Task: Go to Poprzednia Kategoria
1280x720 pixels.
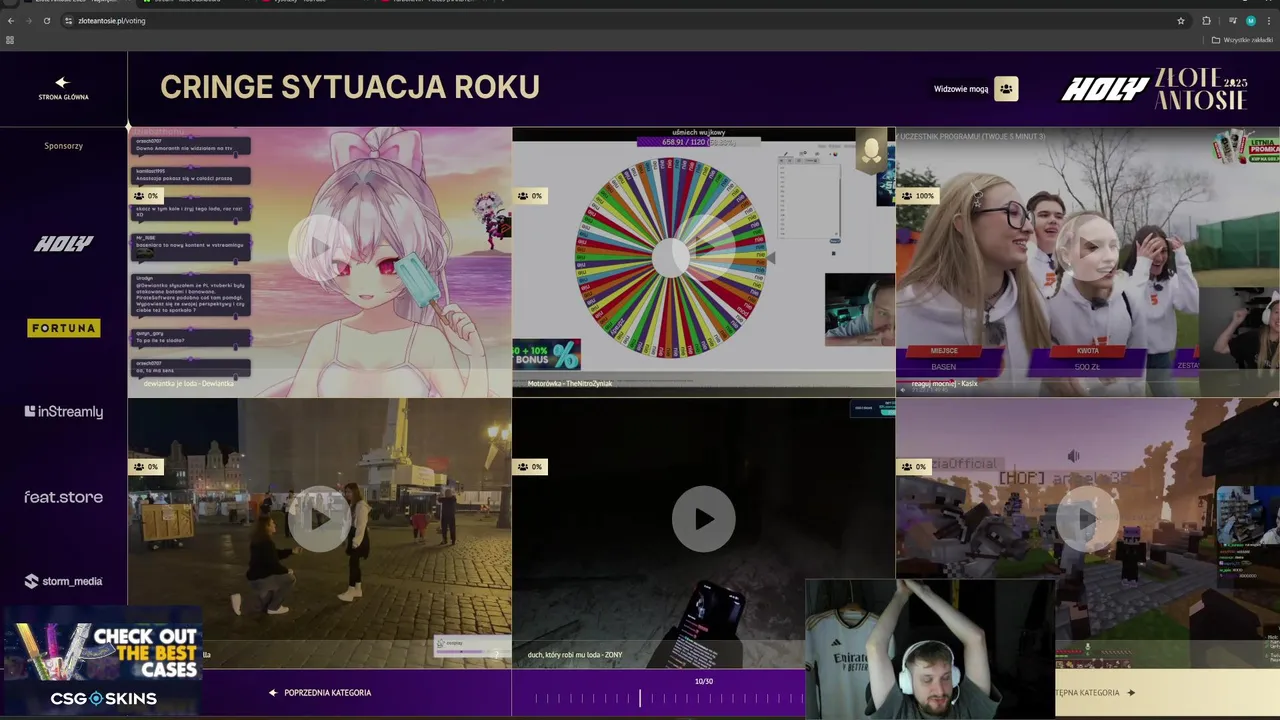Action: click(320, 692)
